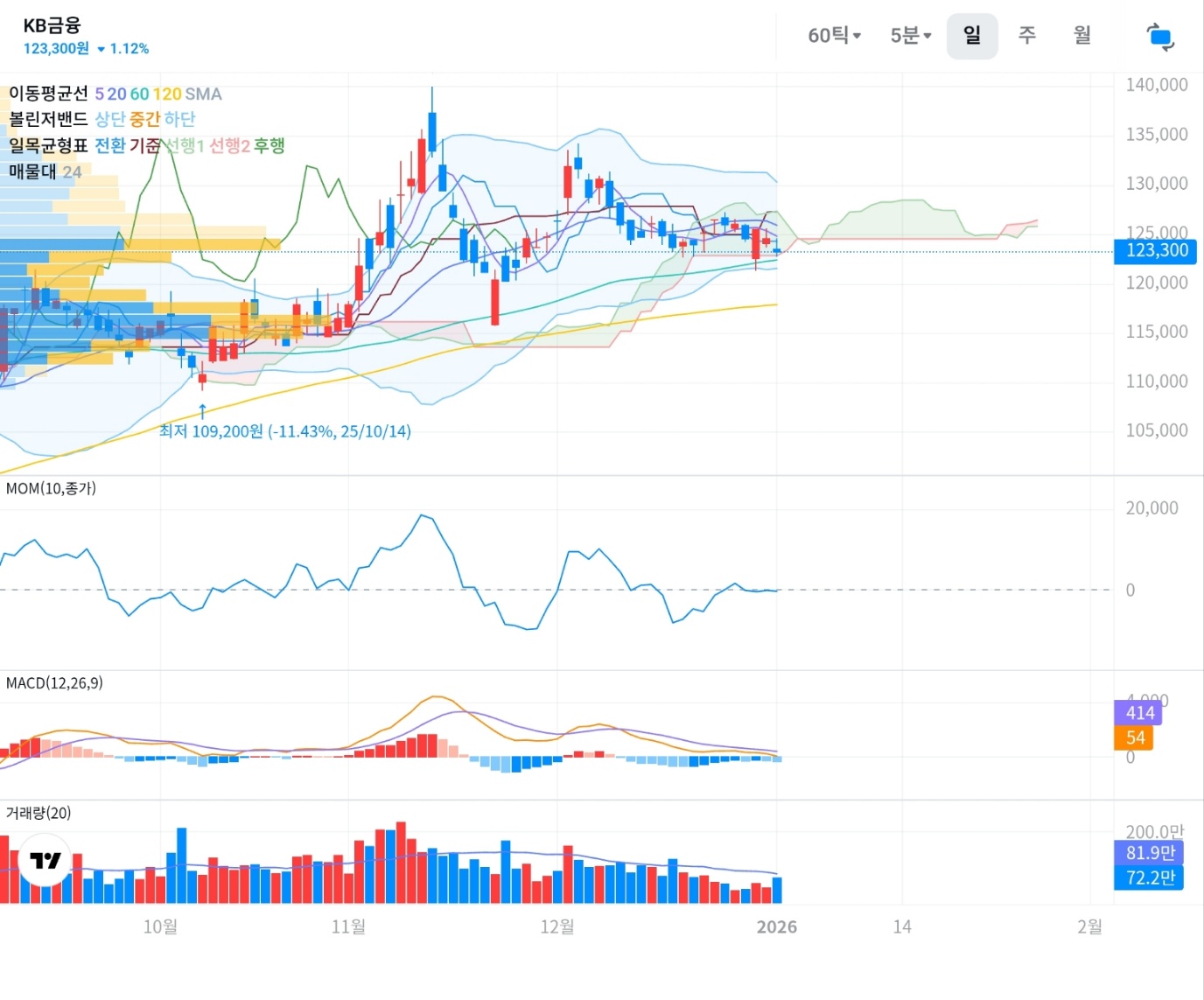Switch to the 주 weekly chart tab
This screenshot has width=1204, height=1000.
tap(1027, 36)
